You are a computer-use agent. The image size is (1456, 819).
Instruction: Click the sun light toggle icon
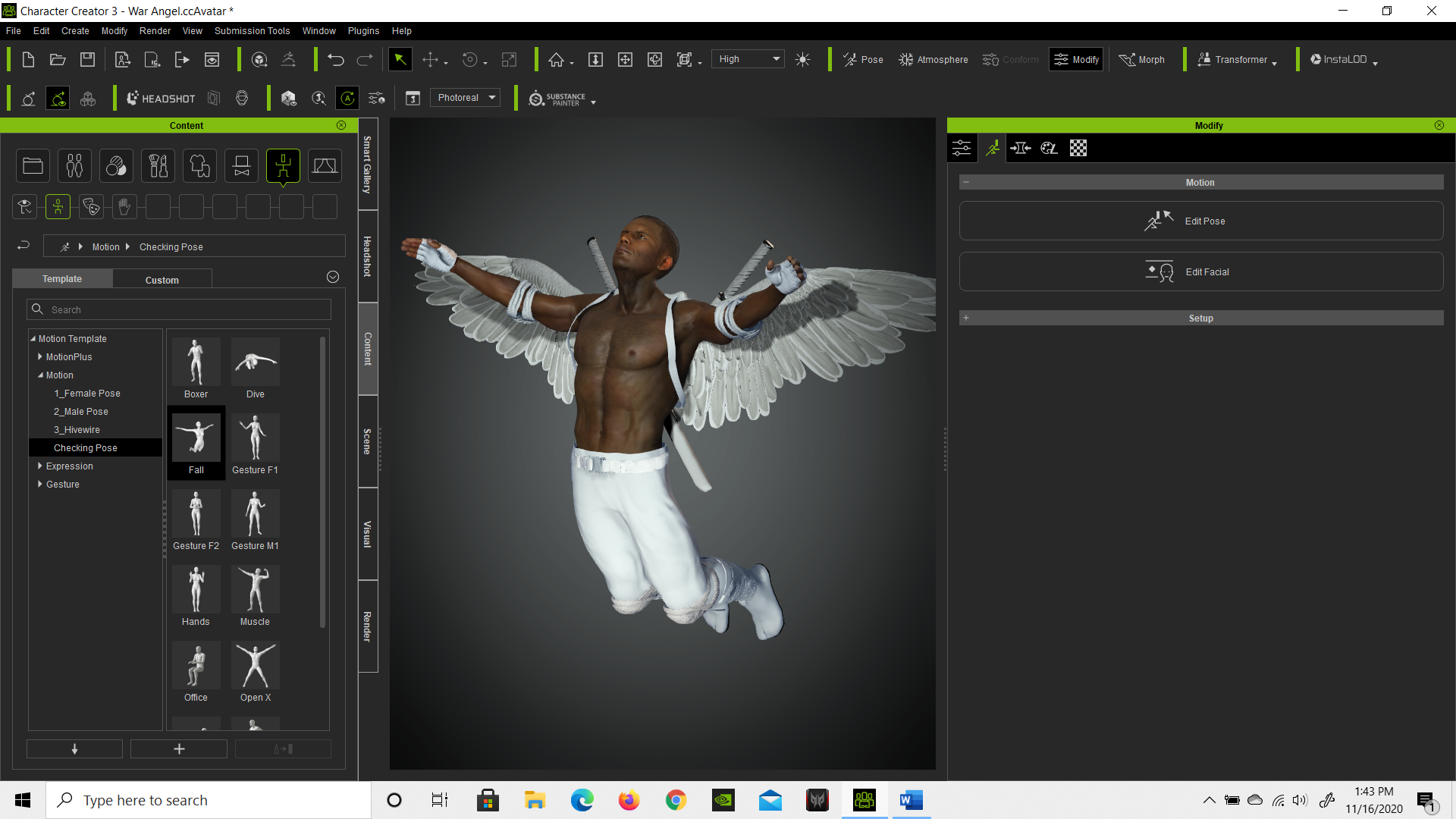coord(803,60)
